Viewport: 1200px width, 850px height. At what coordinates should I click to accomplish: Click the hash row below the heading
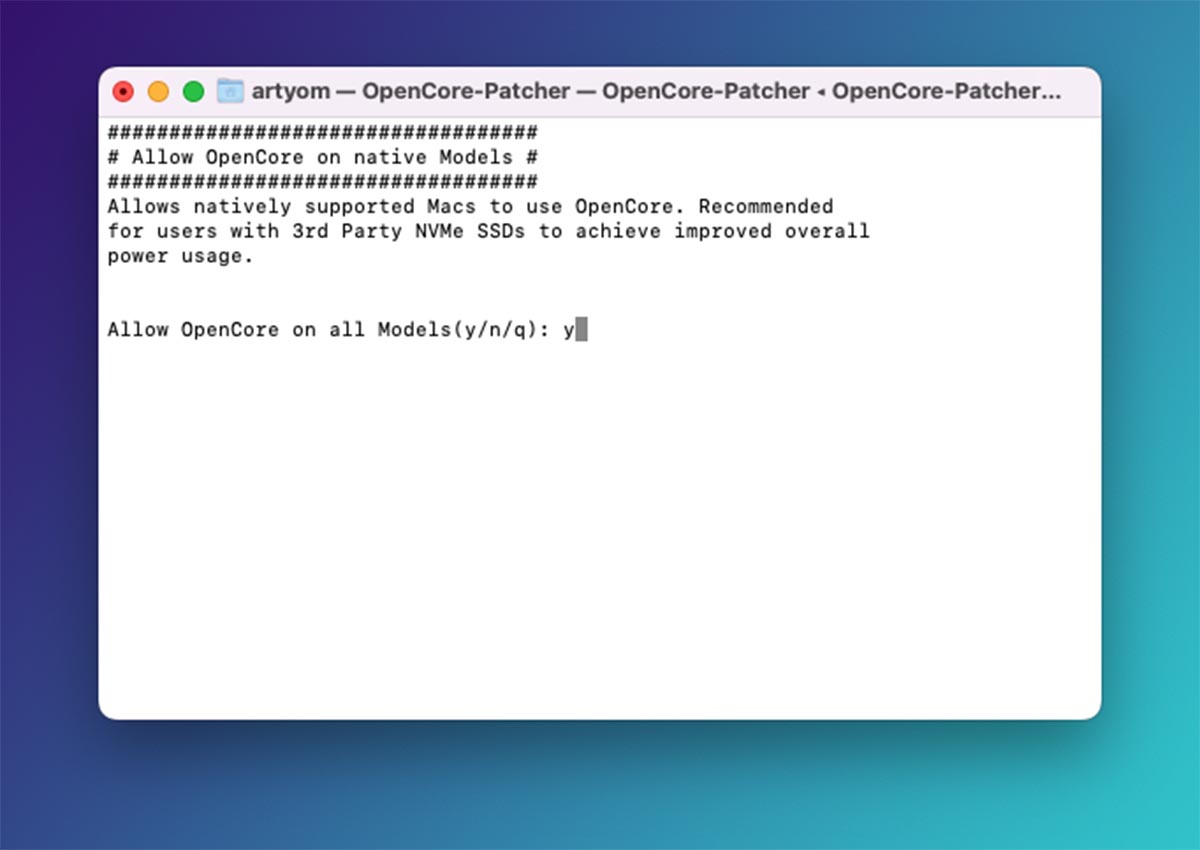click(322, 182)
